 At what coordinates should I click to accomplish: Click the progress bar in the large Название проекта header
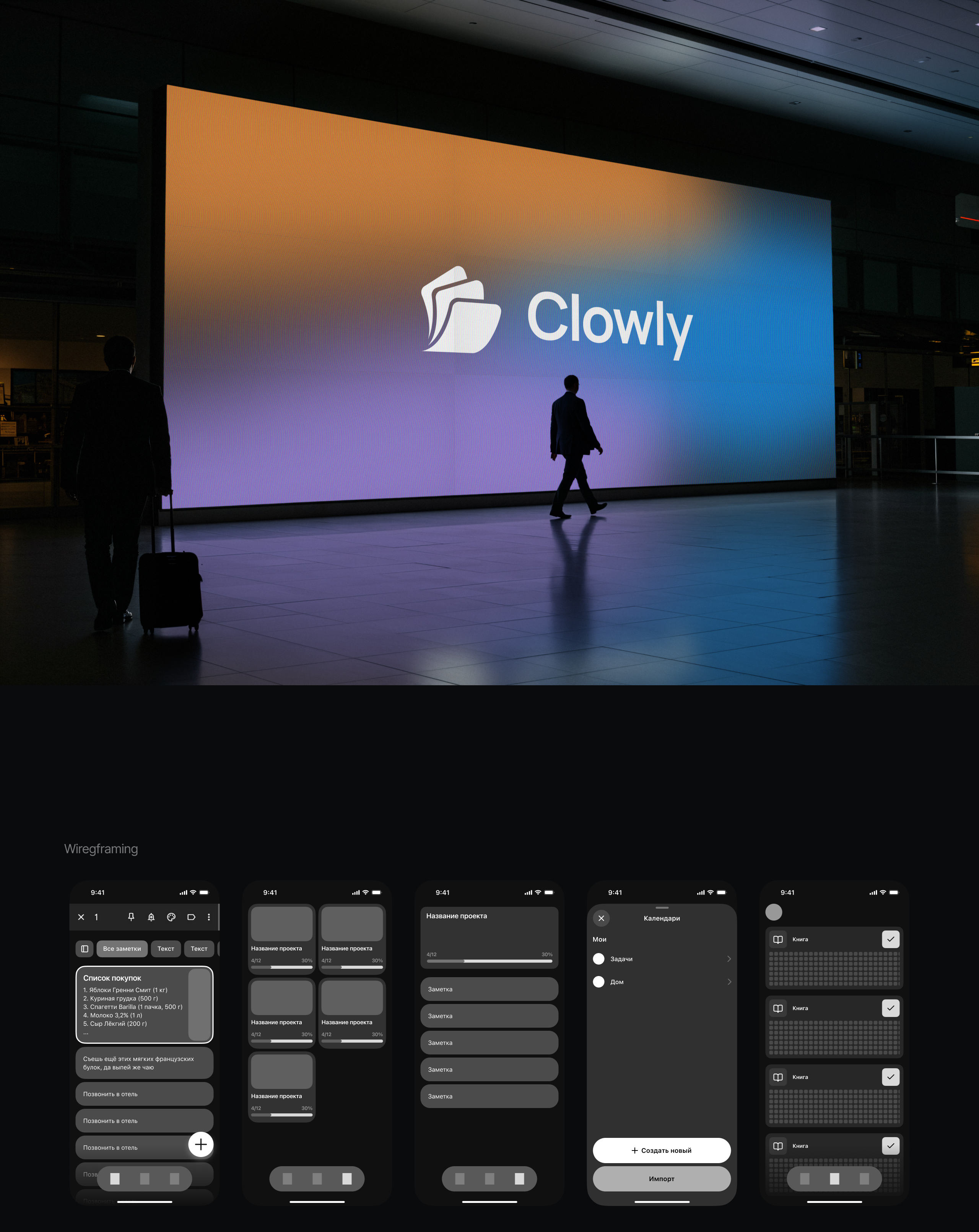click(x=489, y=961)
